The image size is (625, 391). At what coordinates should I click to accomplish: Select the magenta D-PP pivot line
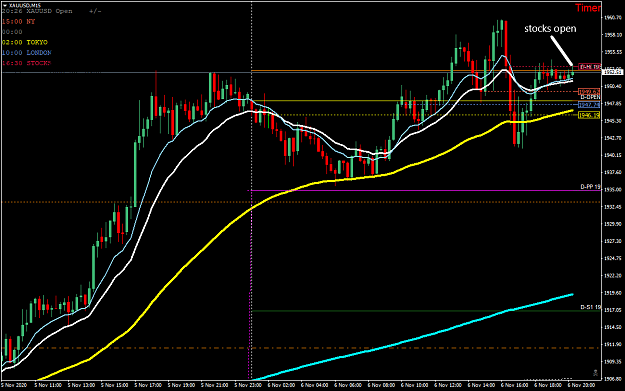[423, 191]
